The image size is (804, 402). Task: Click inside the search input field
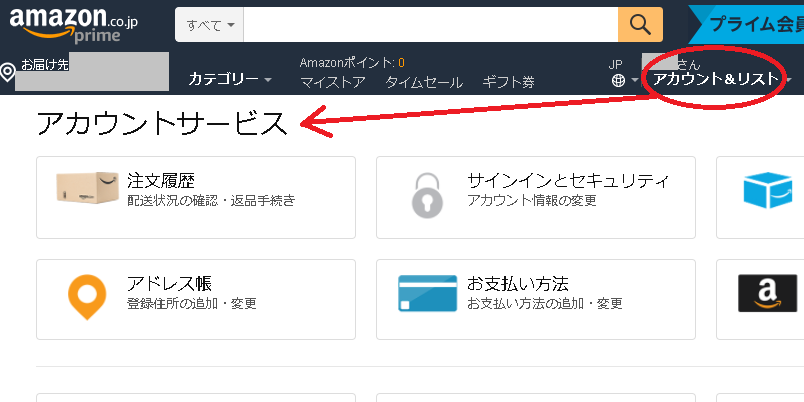[431, 25]
